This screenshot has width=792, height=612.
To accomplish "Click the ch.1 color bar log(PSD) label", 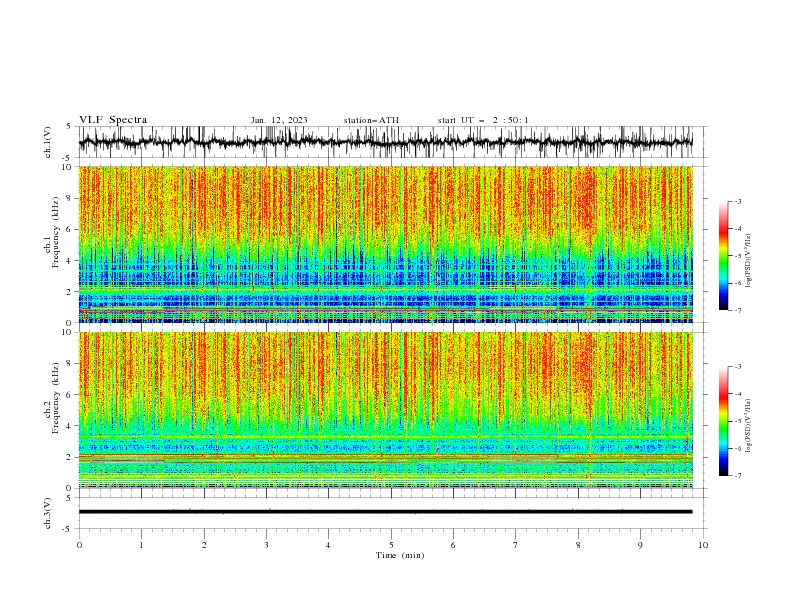I will tap(749, 261).
